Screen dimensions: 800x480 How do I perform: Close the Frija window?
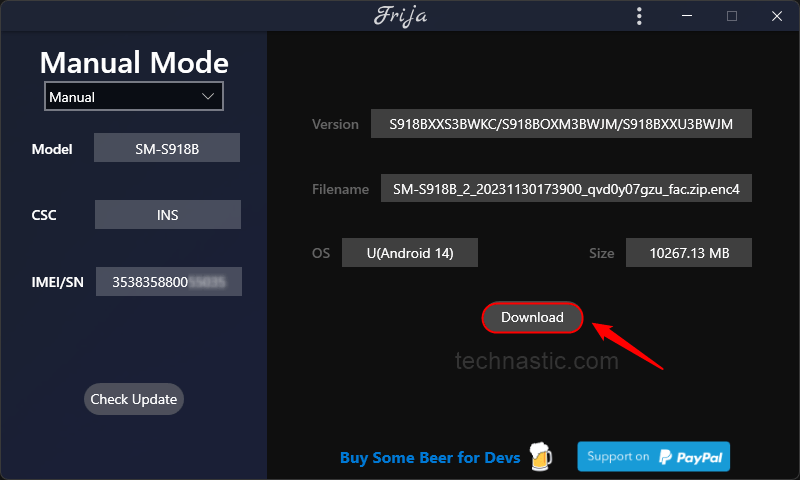click(x=777, y=16)
